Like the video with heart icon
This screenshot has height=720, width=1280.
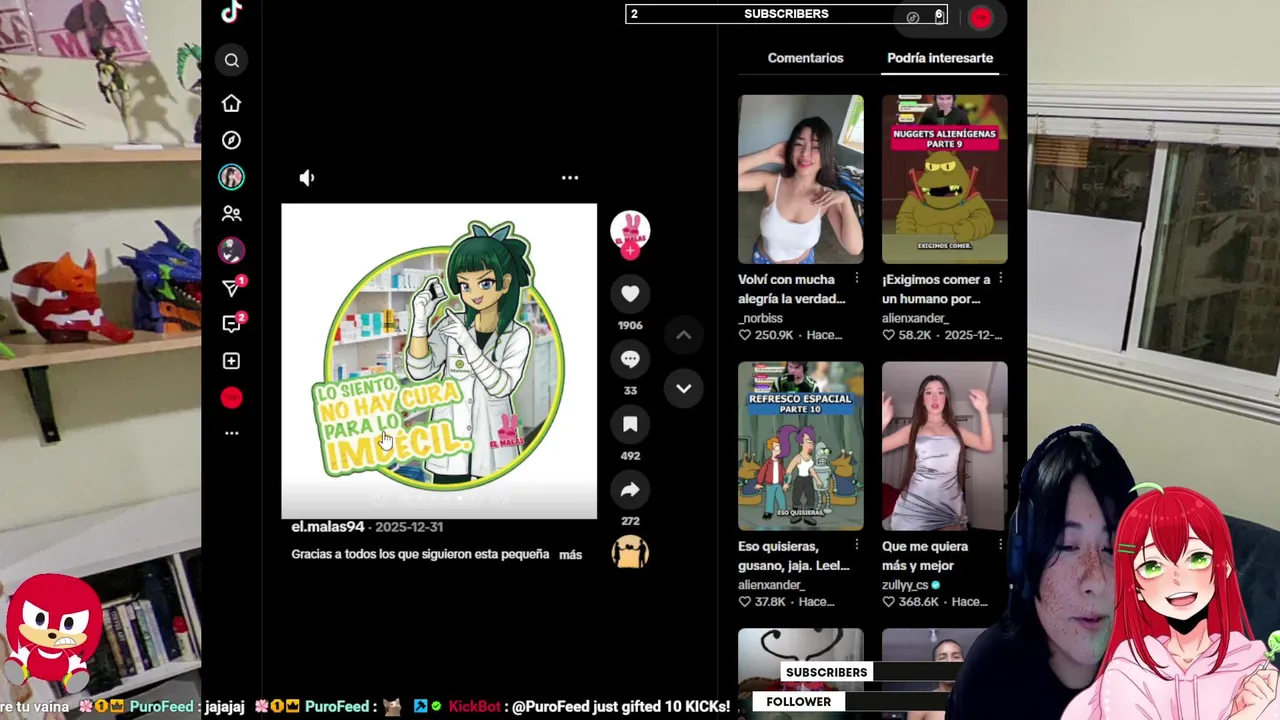630,293
